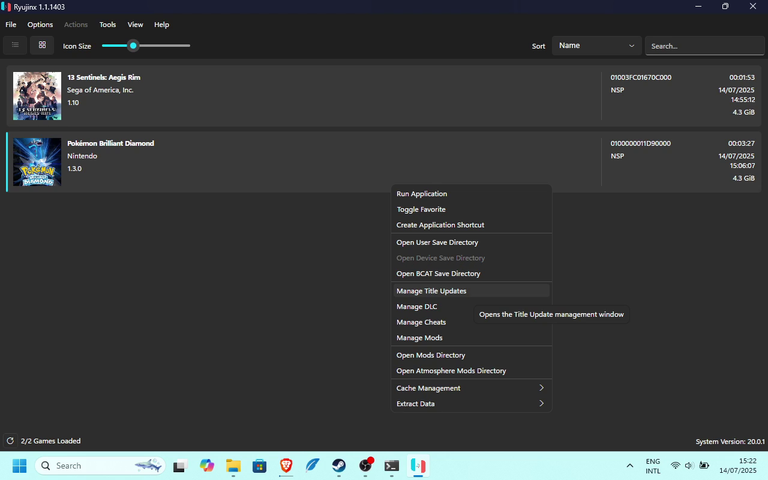Choose Open Atmosphere Mods Directory
This screenshot has width=768, height=480.
point(471,371)
